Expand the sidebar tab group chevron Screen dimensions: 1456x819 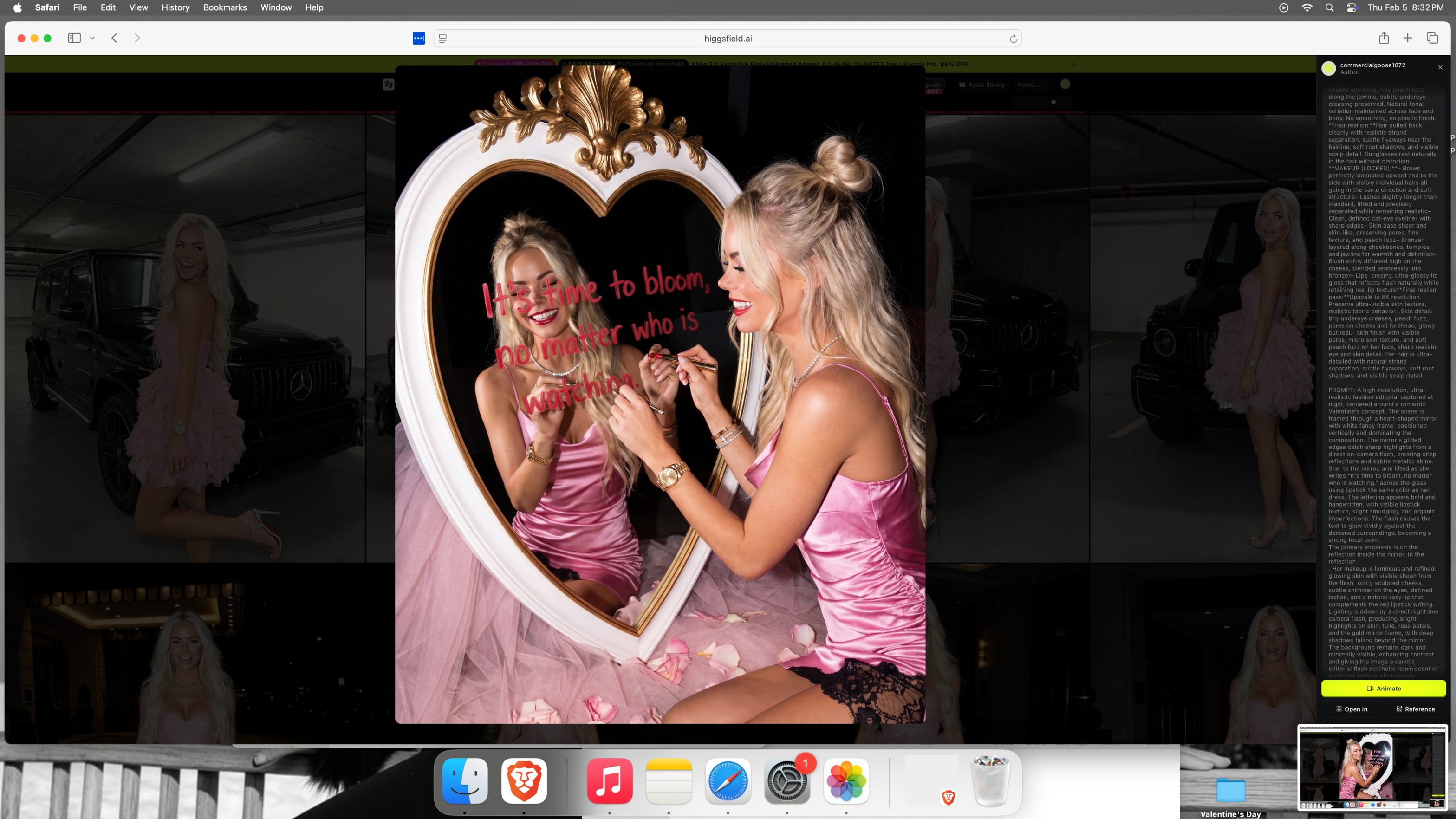92,38
